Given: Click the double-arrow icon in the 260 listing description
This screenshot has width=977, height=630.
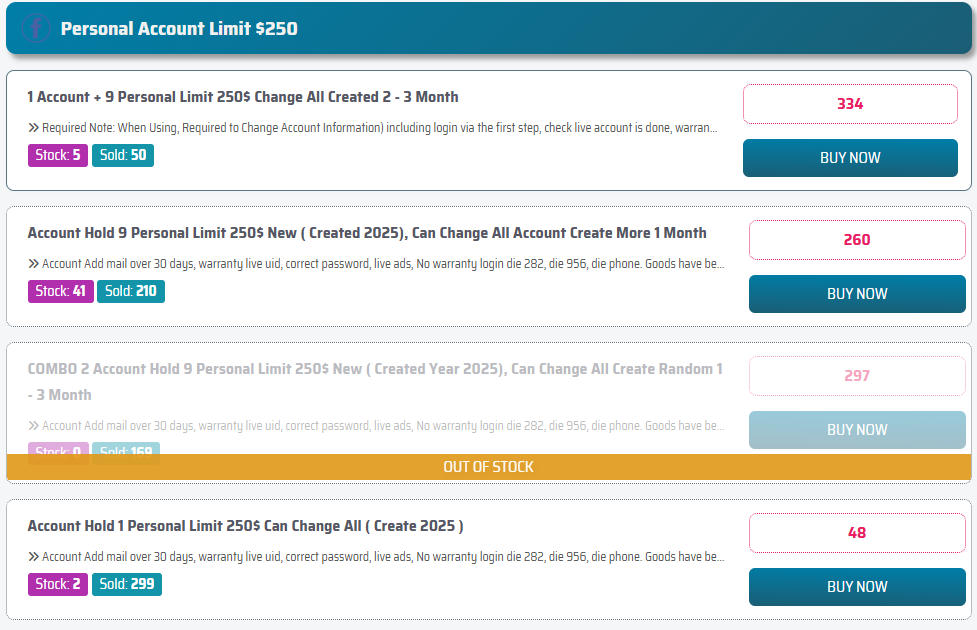Looking at the screenshot, I should tap(34, 264).
